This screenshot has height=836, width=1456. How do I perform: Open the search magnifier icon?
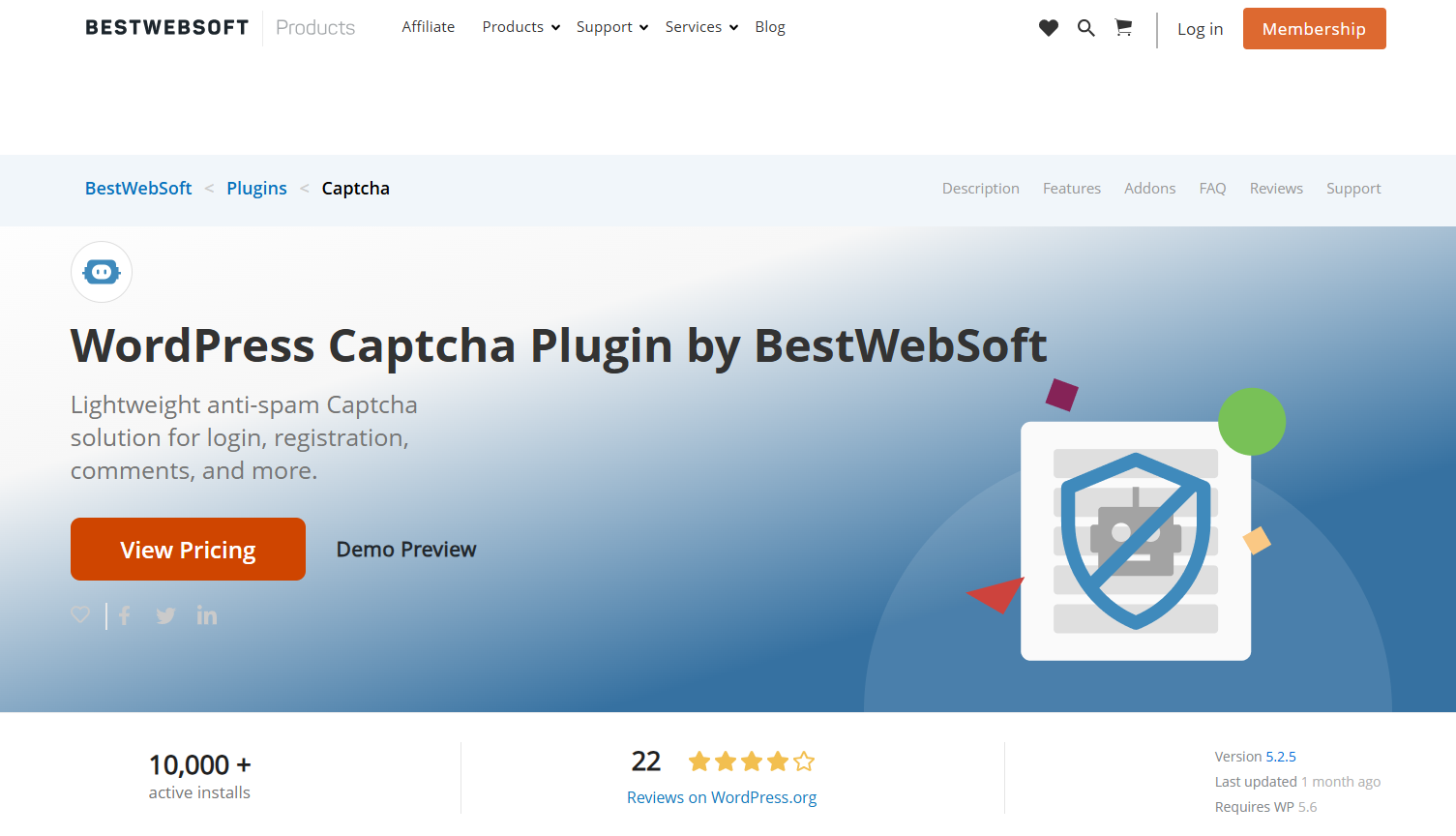(1086, 28)
